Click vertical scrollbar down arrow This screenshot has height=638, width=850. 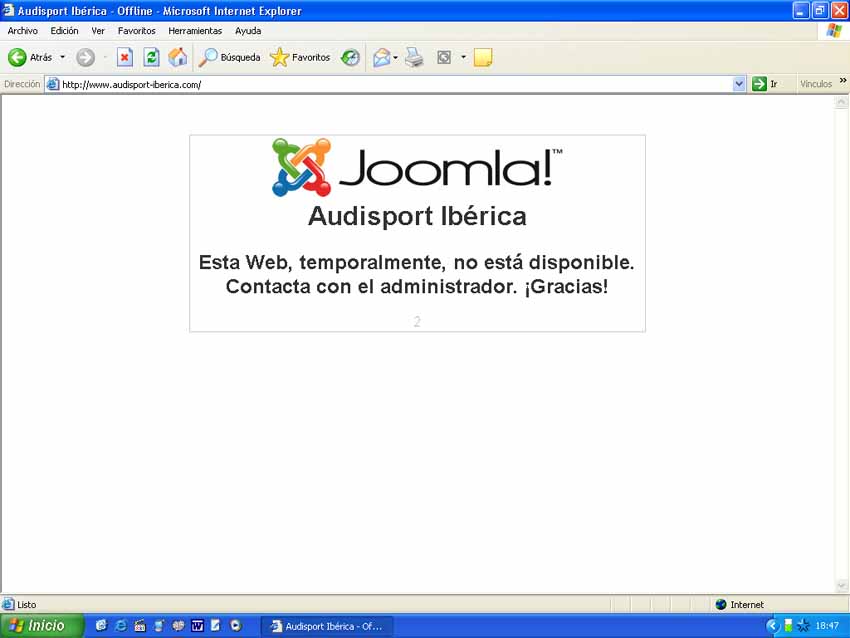tap(841, 586)
